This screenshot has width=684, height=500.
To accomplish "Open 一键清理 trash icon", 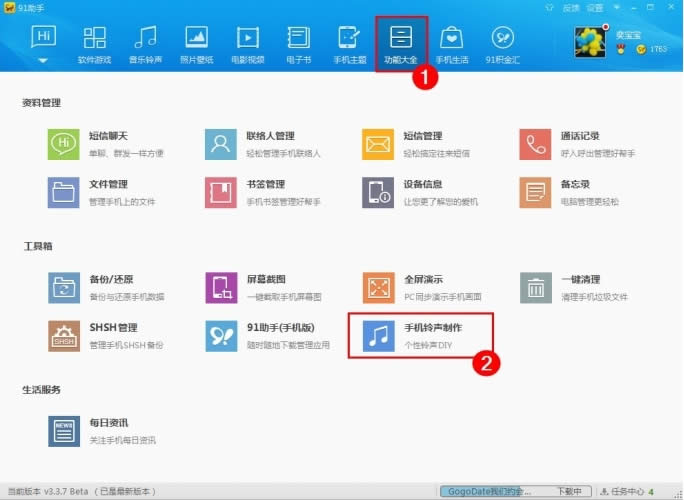I will (536, 288).
